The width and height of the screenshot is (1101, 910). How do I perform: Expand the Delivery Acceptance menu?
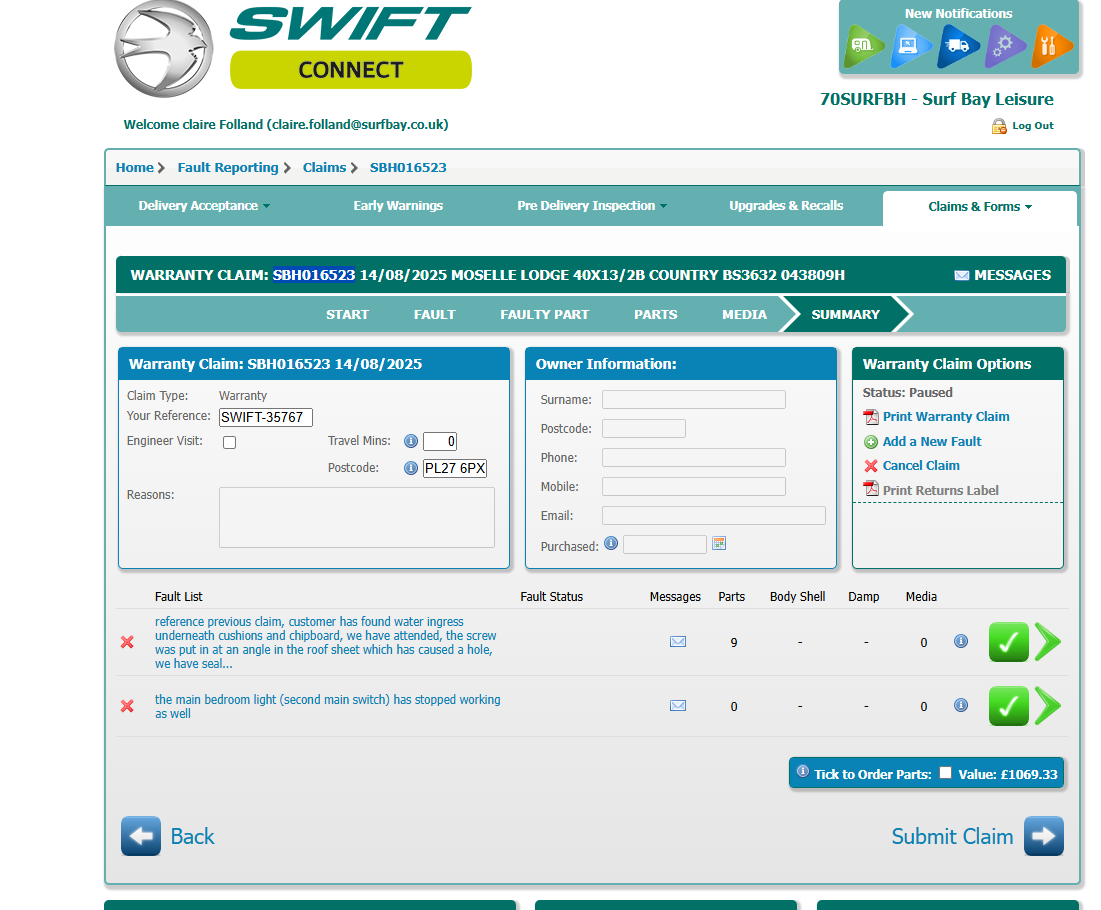(204, 206)
